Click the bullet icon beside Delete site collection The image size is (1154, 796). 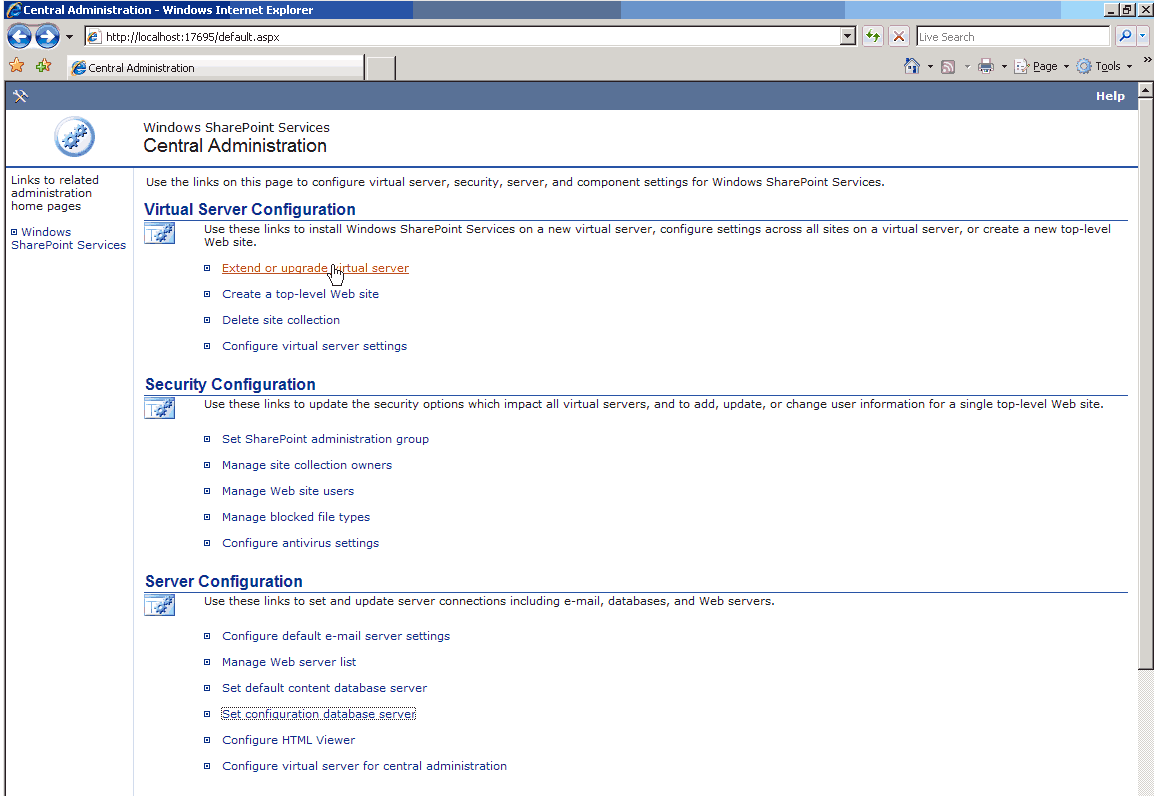click(207, 320)
